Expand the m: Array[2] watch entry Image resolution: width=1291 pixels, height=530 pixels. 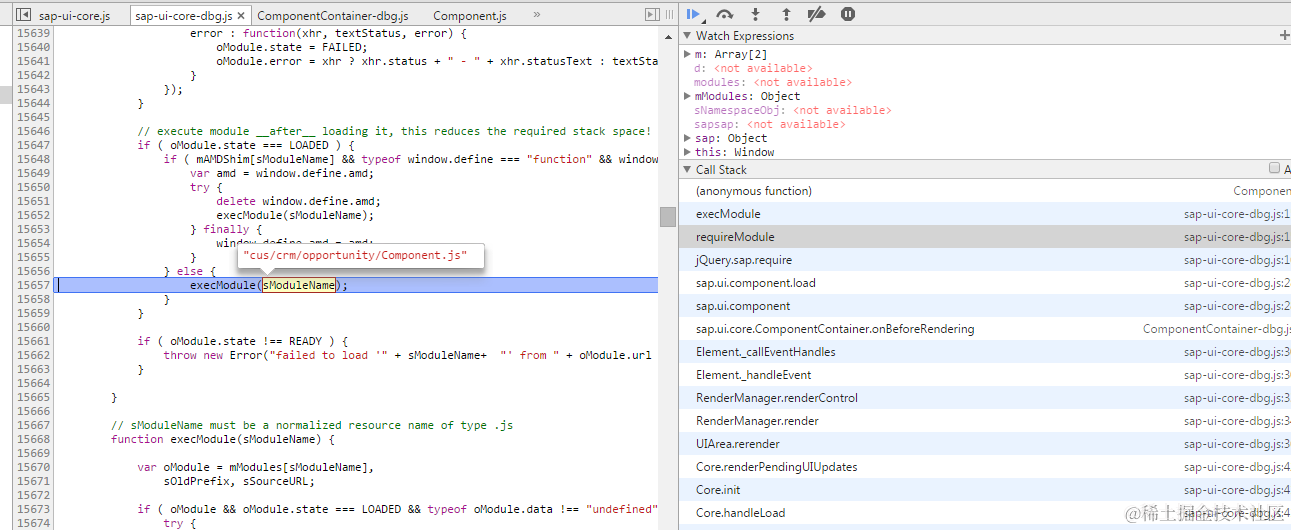[687, 54]
